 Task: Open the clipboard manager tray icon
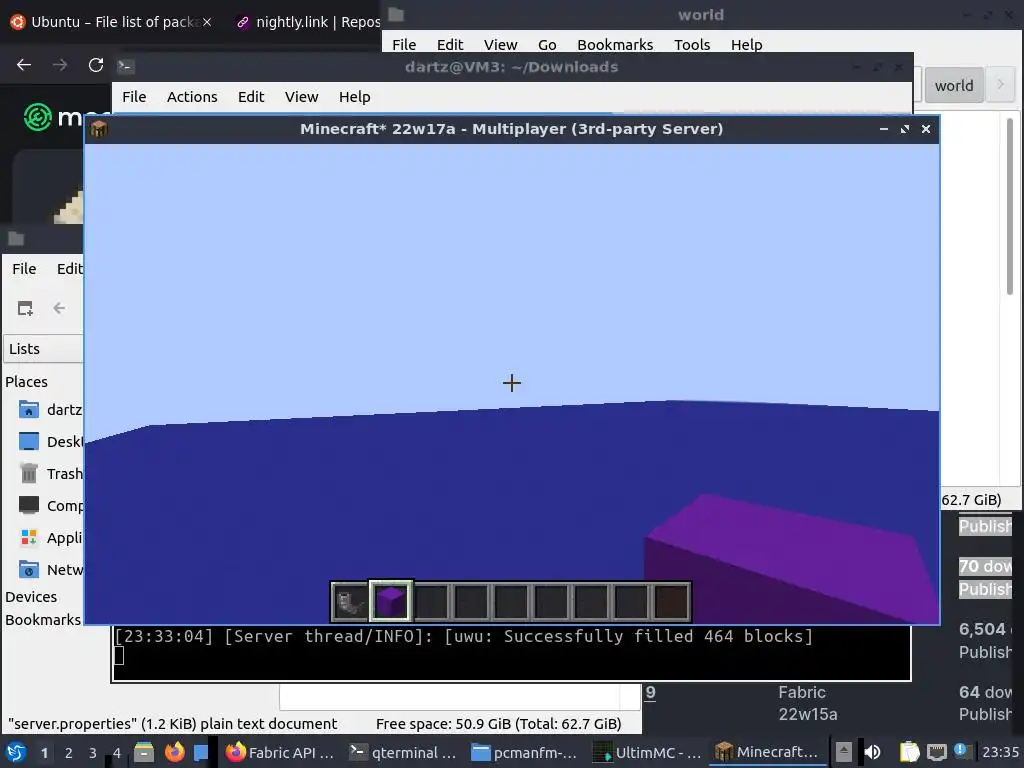point(909,752)
